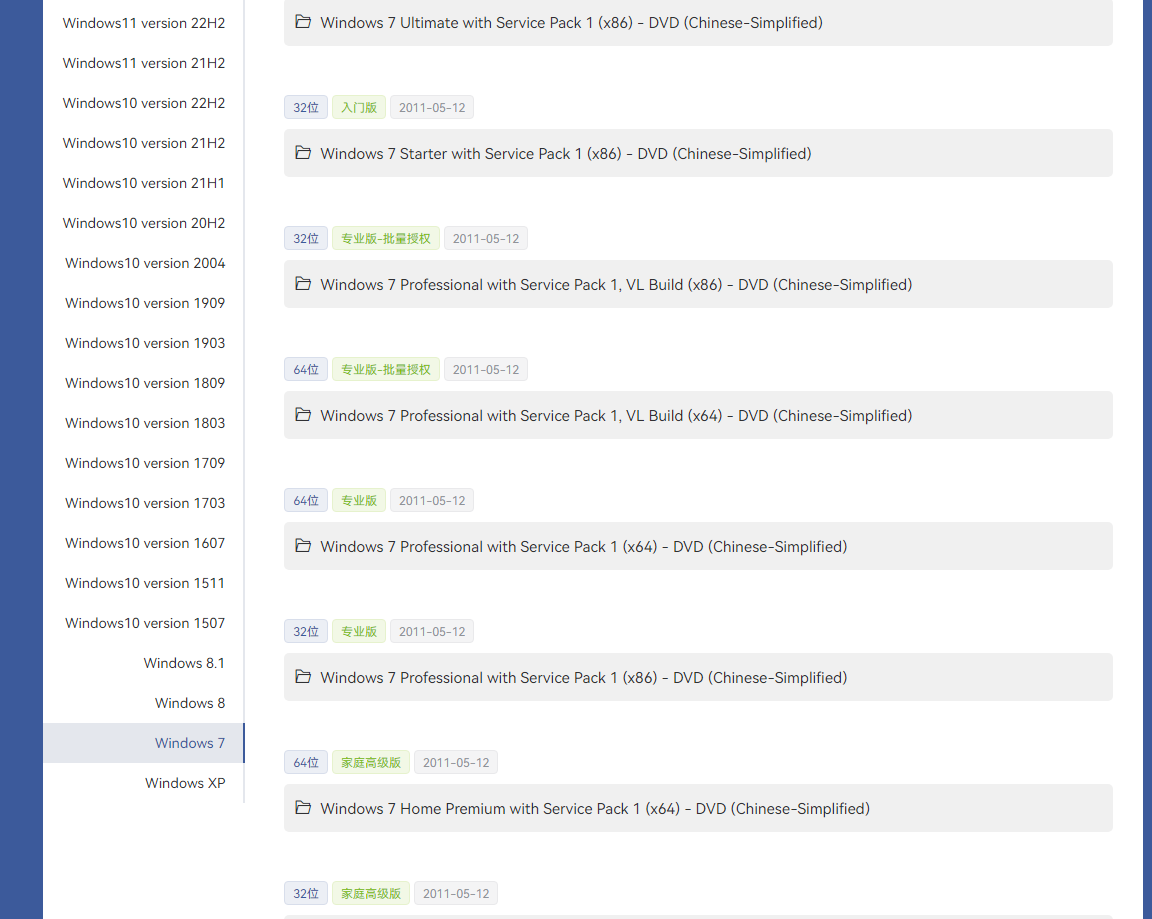Click 家庭高级版 tag above Home Premium x64
This screenshot has width=1152, height=919.
click(x=371, y=763)
